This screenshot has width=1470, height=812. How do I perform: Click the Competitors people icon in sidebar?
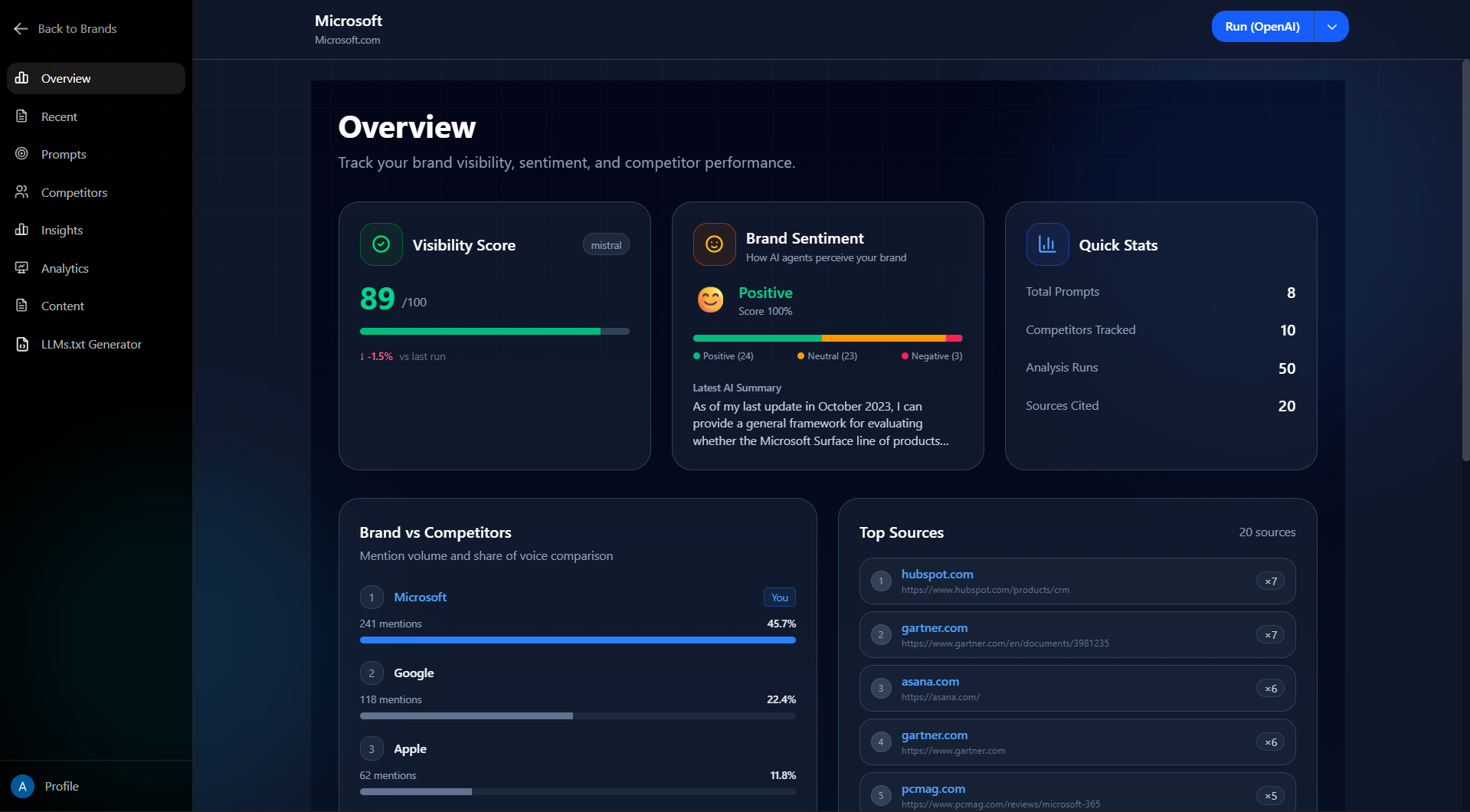coord(21,192)
